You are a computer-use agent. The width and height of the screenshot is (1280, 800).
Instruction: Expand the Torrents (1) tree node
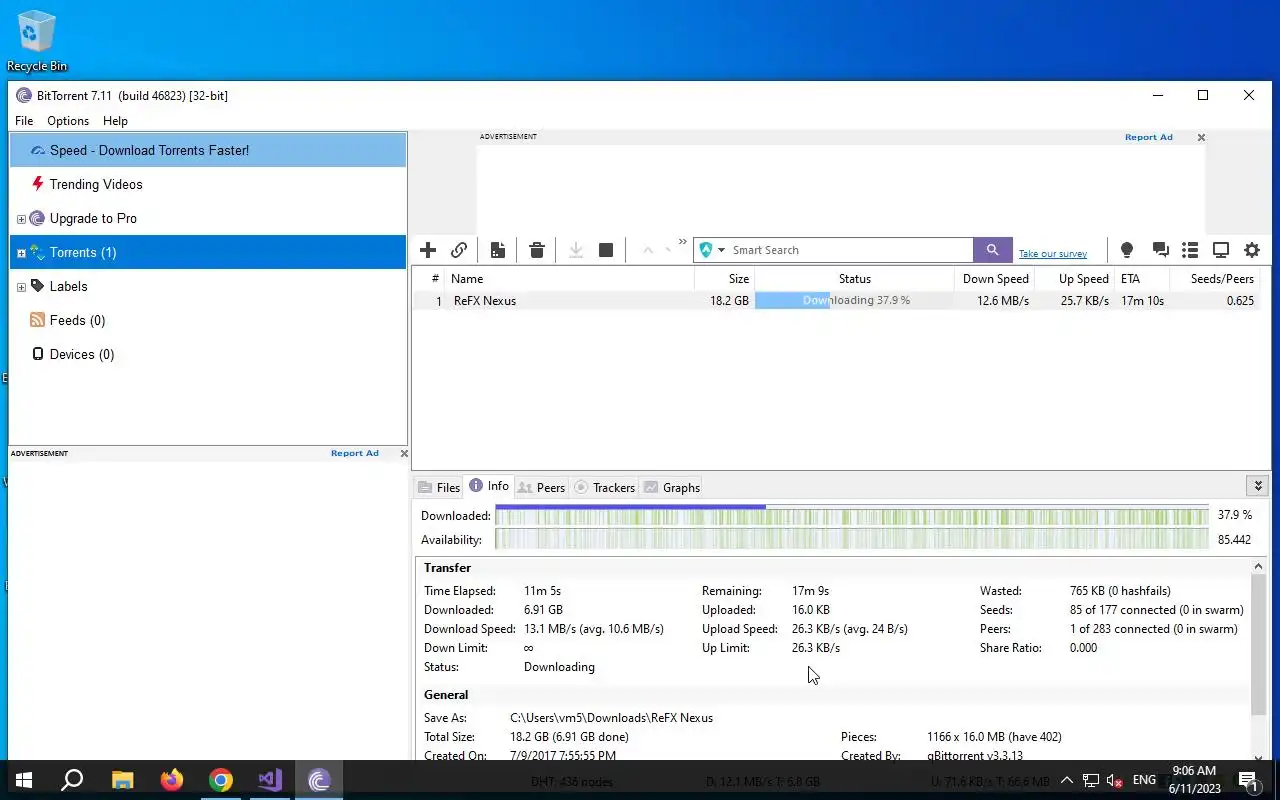pyautogui.click(x=21, y=253)
